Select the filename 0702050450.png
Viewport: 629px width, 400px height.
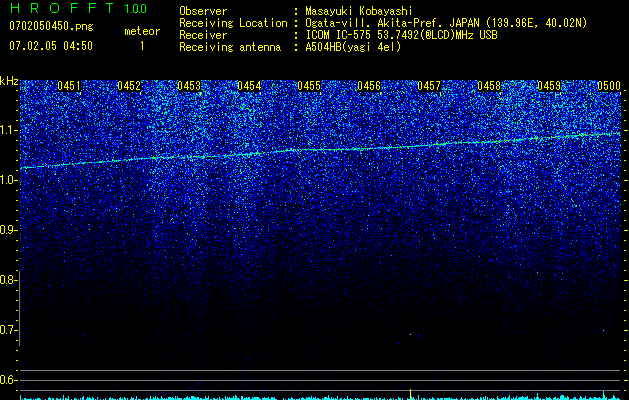(x=51, y=26)
